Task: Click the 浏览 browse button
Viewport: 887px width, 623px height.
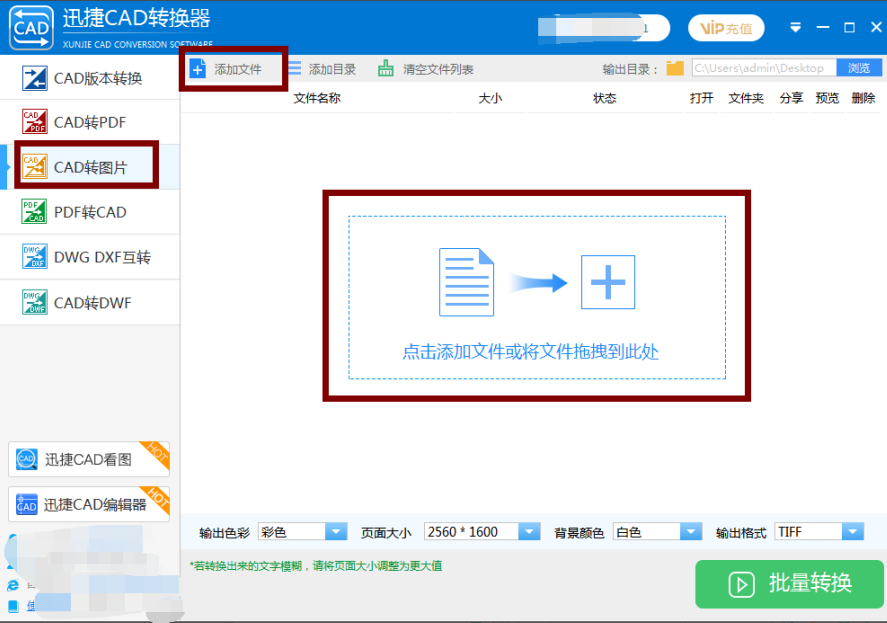Action: click(x=859, y=68)
